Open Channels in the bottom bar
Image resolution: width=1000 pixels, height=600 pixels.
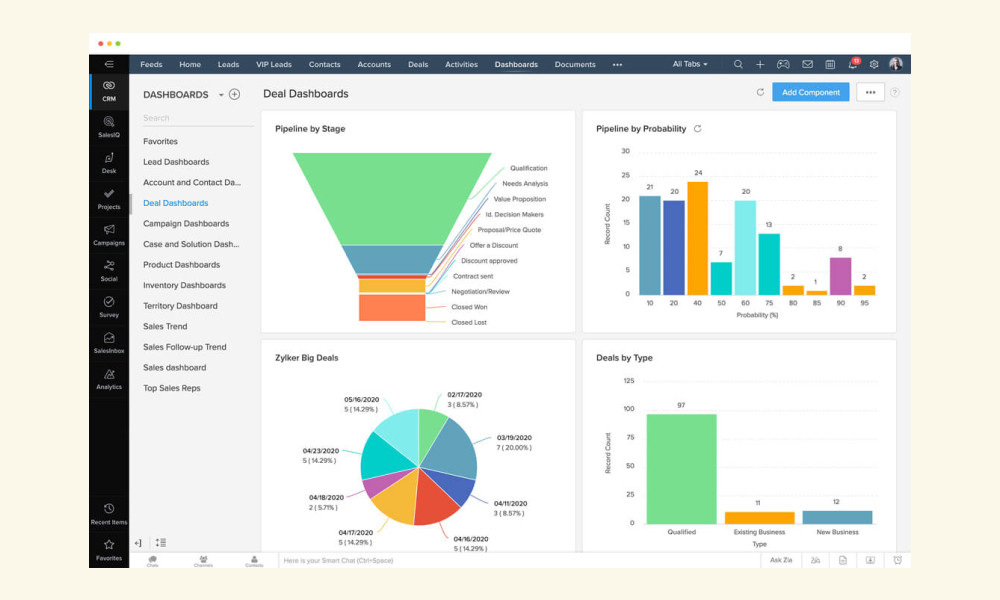[x=203, y=561]
